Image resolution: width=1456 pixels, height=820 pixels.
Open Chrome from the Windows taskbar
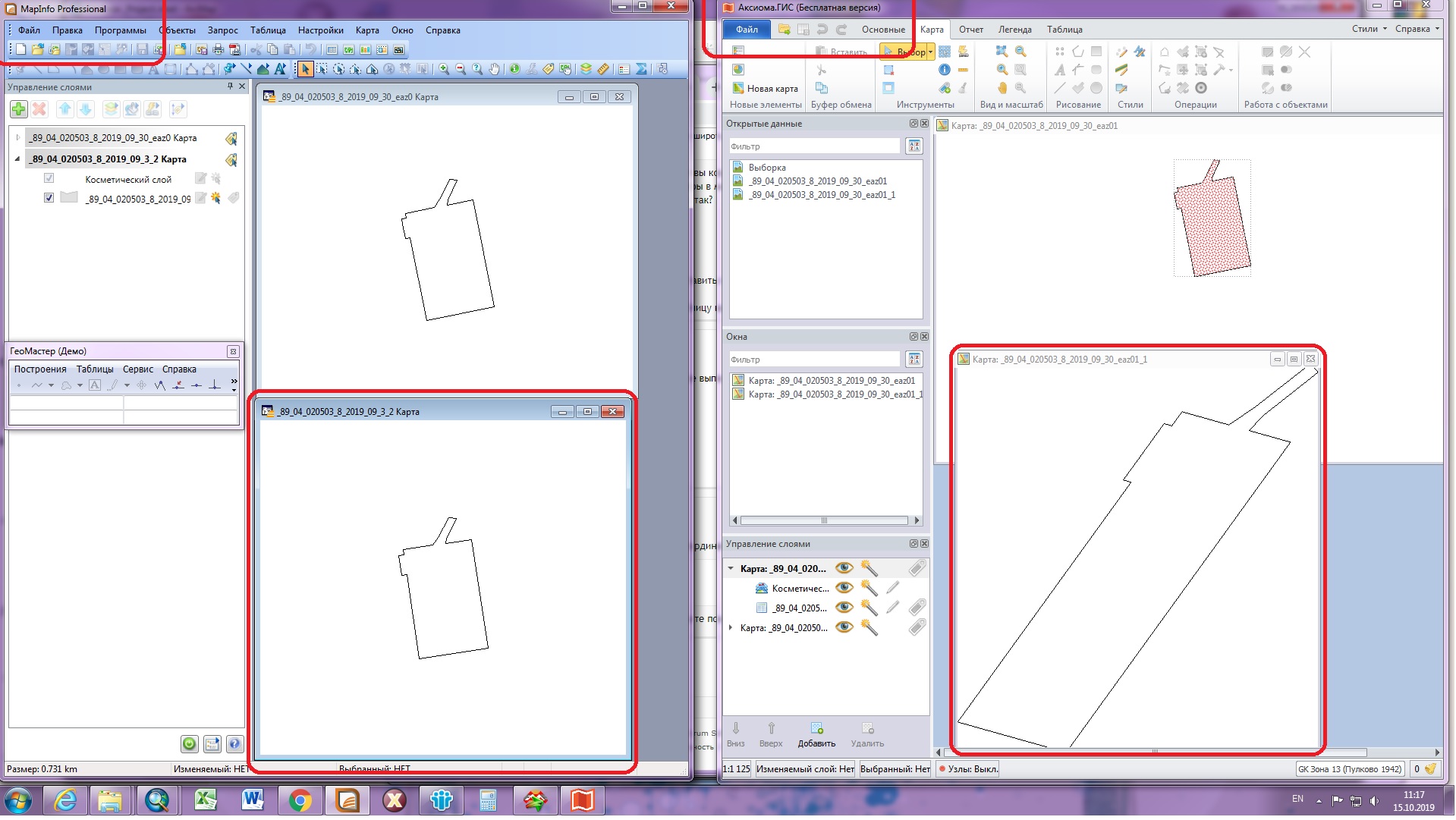click(x=300, y=800)
